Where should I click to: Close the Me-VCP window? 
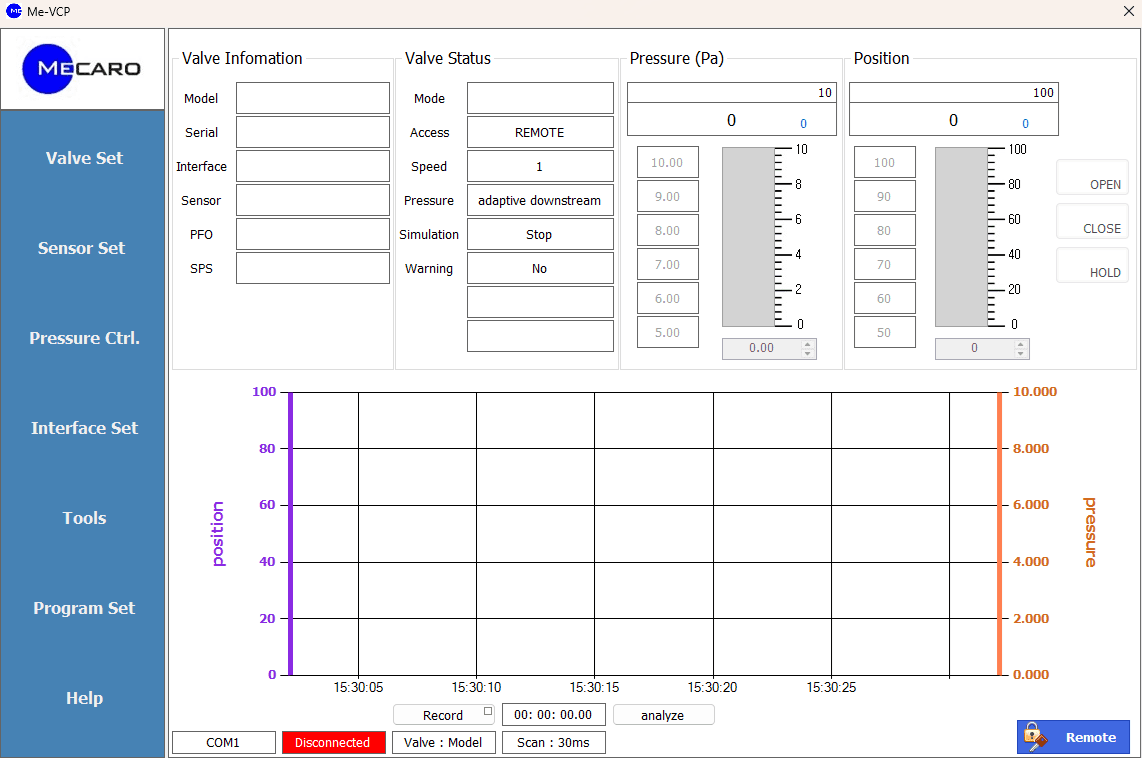1129,11
